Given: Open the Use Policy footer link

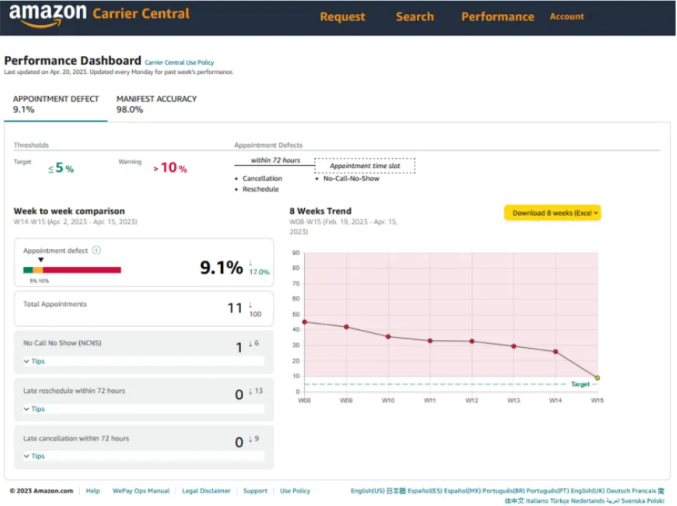Looking at the screenshot, I should coord(295,491).
